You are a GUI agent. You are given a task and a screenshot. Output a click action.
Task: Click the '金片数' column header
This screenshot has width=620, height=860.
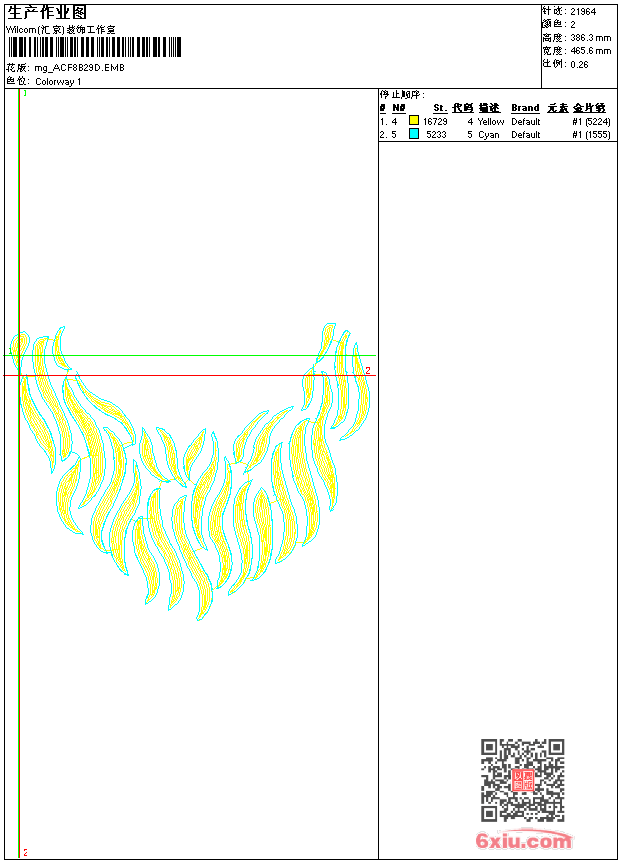click(590, 108)
